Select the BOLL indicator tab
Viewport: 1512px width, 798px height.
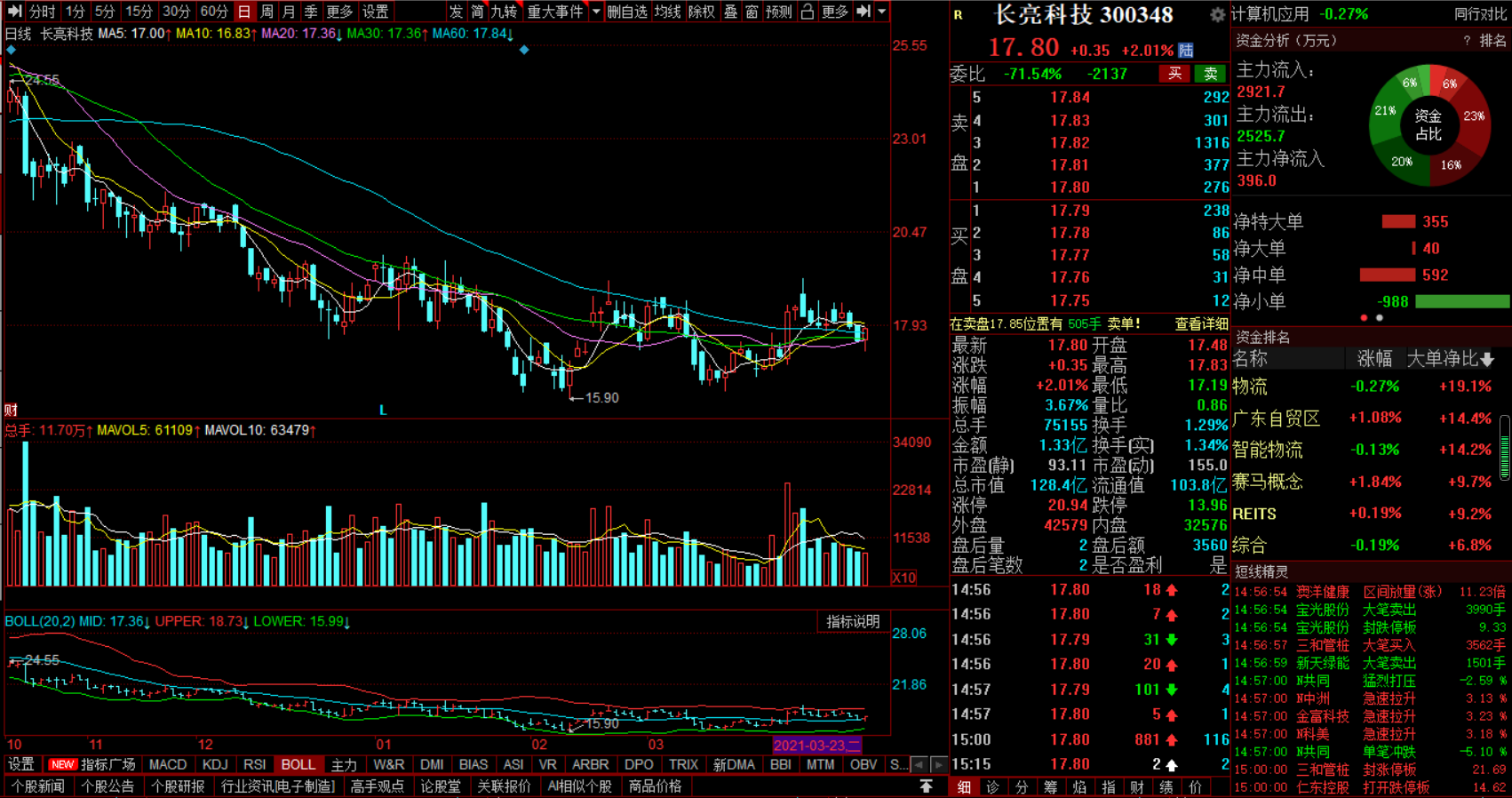(x=298, y=764)
